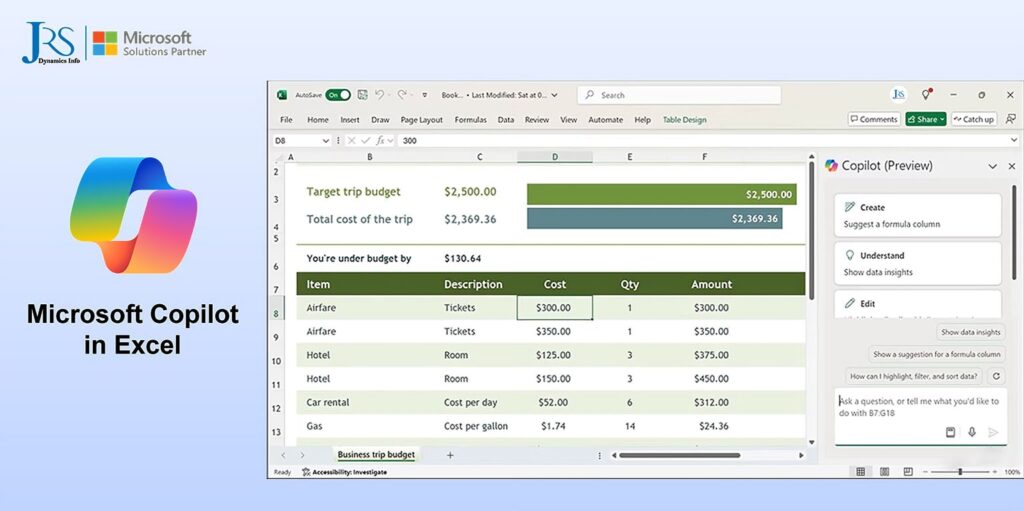1024x511 pixels.
Task: Open the Customize Quick Access Toolbar dropdown
Action: click(424, 95)
